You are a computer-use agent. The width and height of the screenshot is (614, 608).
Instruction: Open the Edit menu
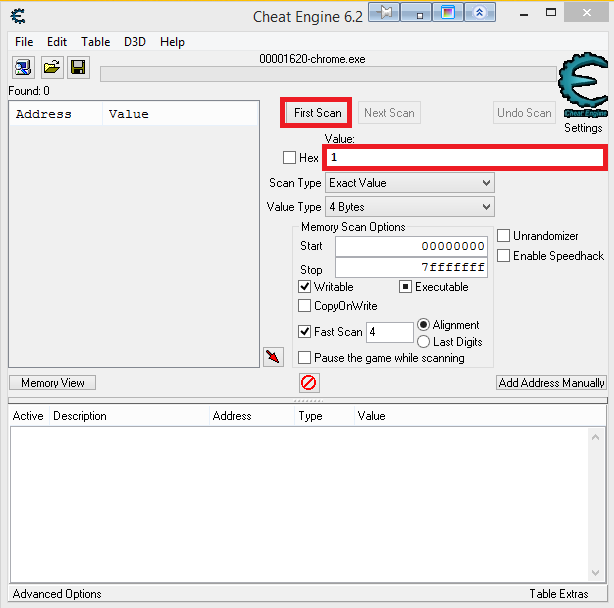(57, 42)
